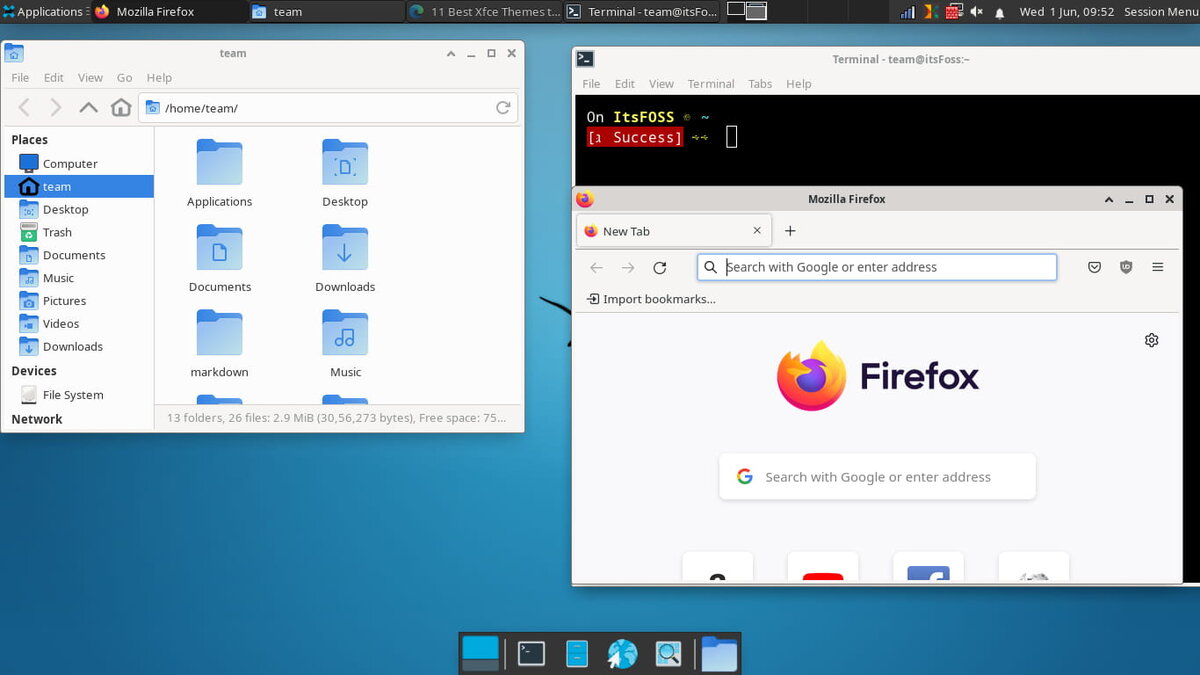Launch Terminal from the dock
Viewport: 1200px width, 675px height.
pyautogui.click(x=531, y=654)
